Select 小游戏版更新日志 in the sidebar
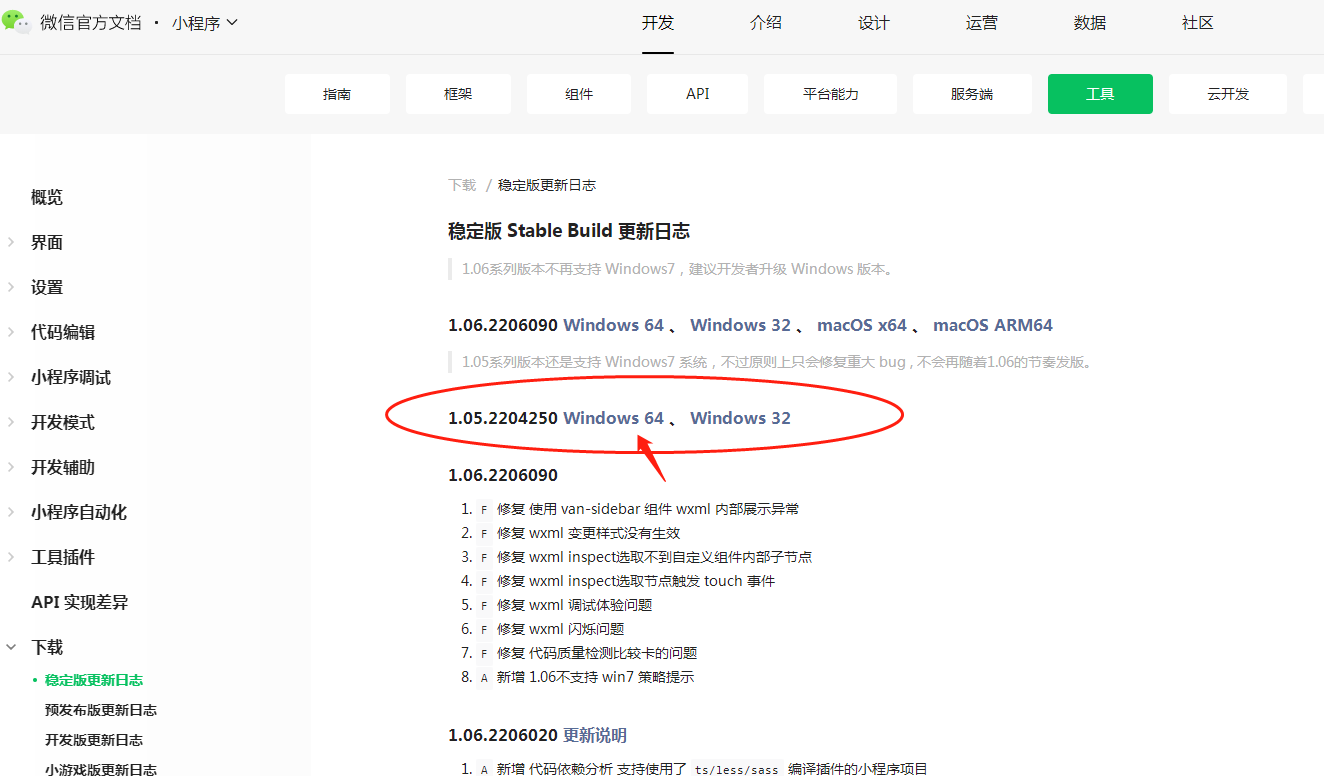This screenshot has height=776, width=1324. 101,768
